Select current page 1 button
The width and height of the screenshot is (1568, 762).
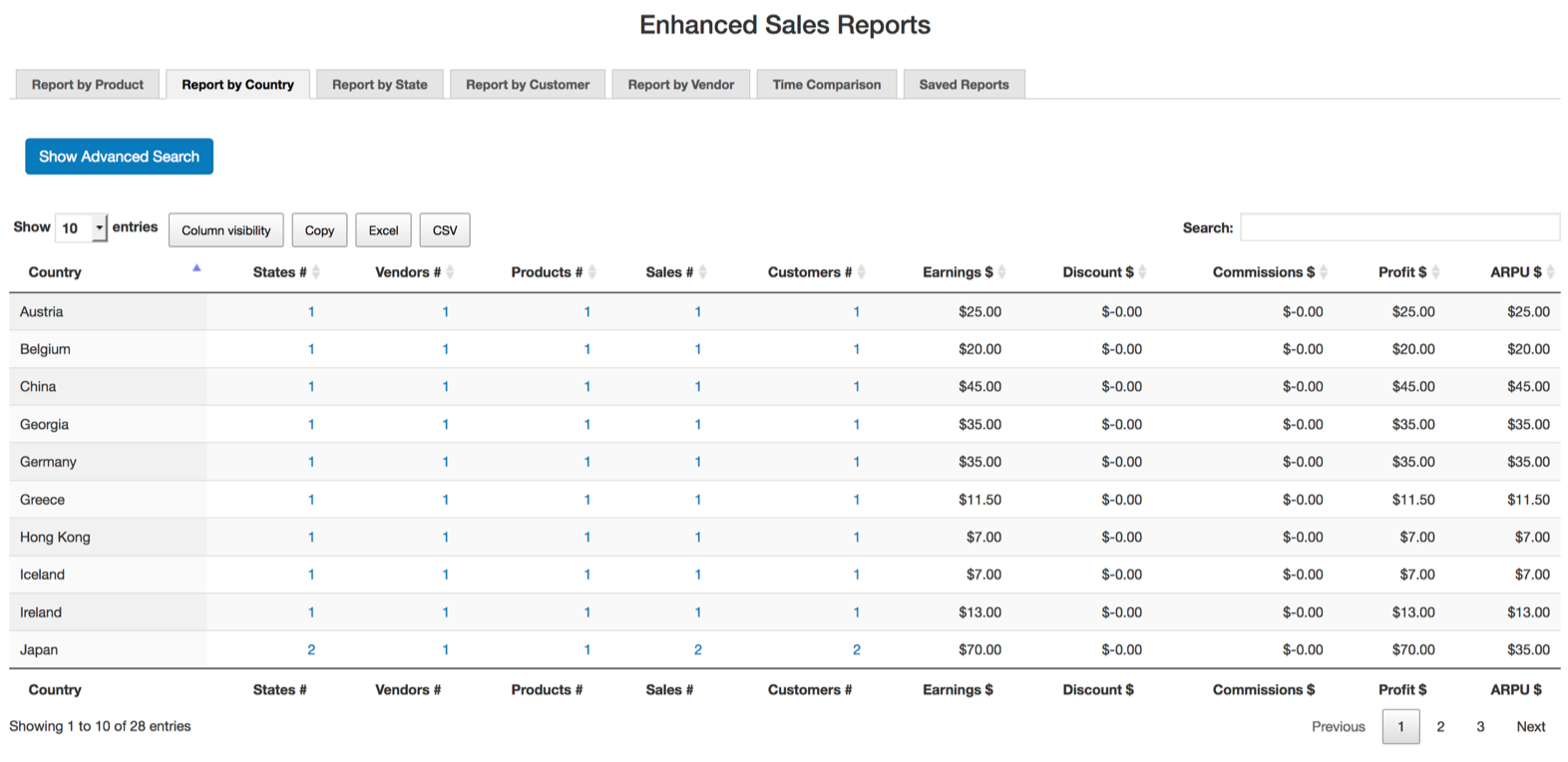tap(1400, 727)
